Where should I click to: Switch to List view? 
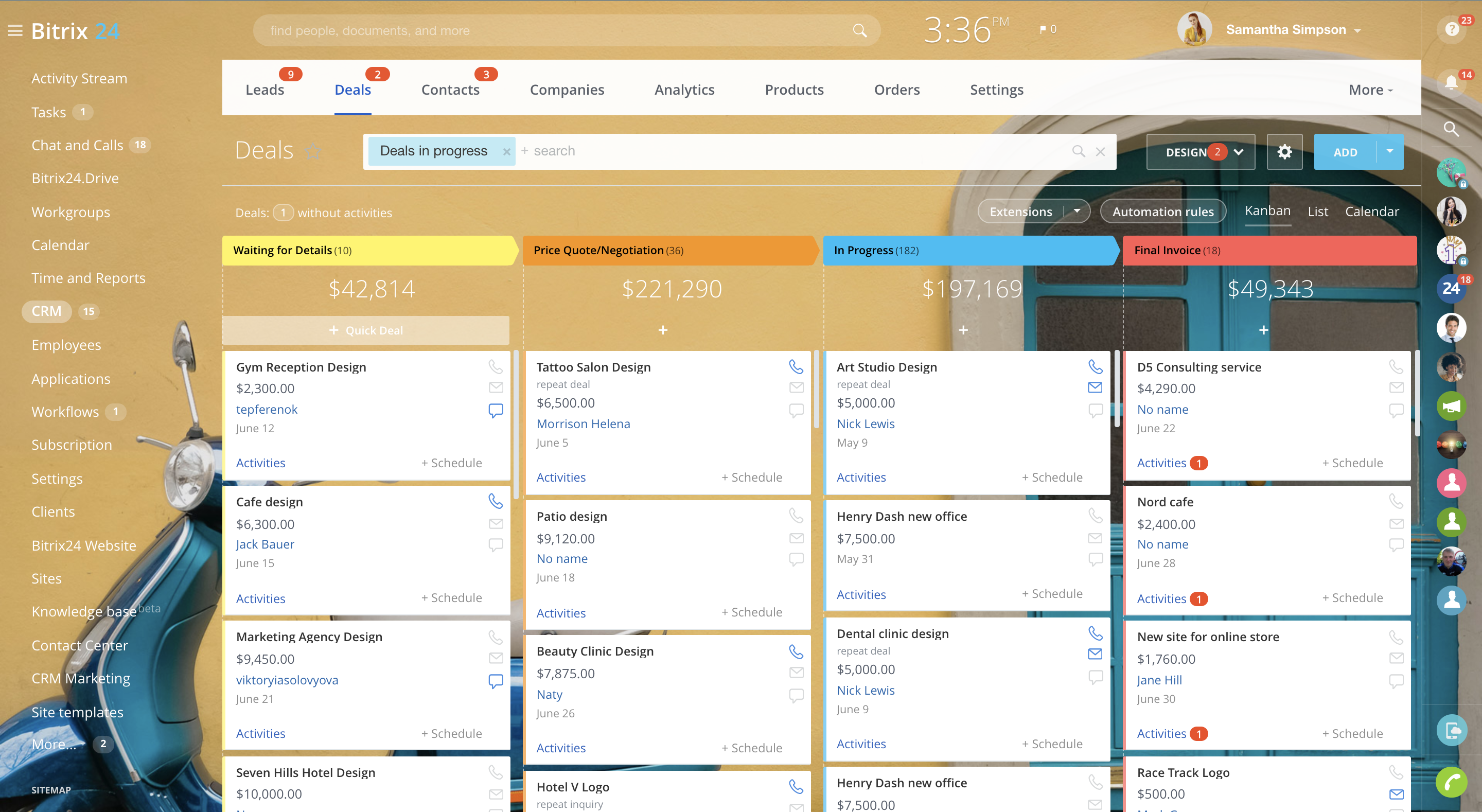(1317, 211)
